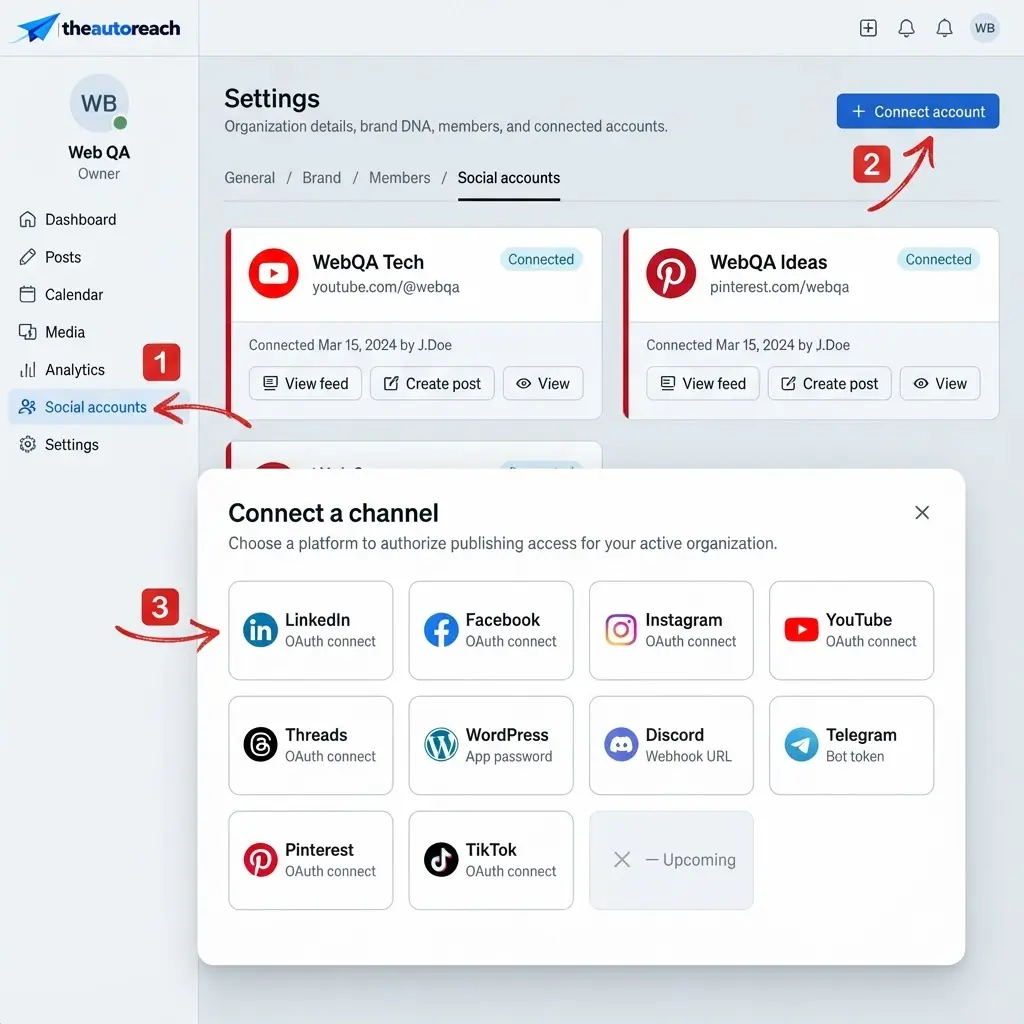Click the youtube.com/@webqa link text
The image size is (1024, 1024).
pyautogui.click(x=386, y=287)
